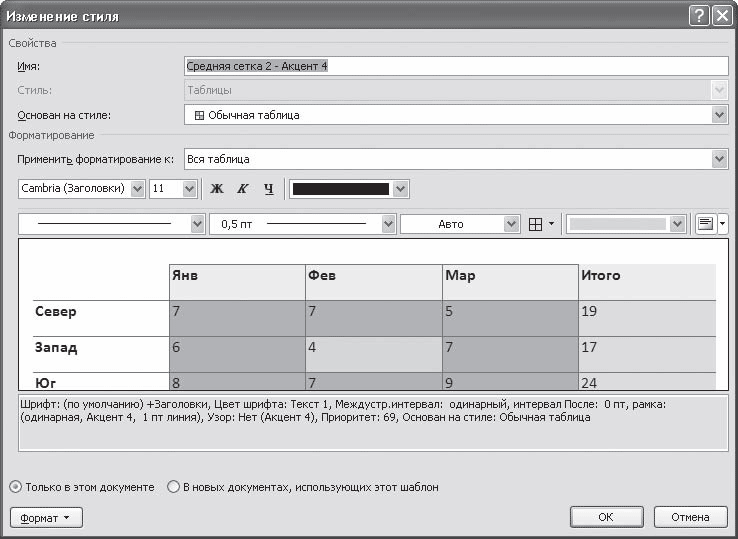738x539 pixels.
Task: Select radio Только в этом документе
Action: pos(16,487)
